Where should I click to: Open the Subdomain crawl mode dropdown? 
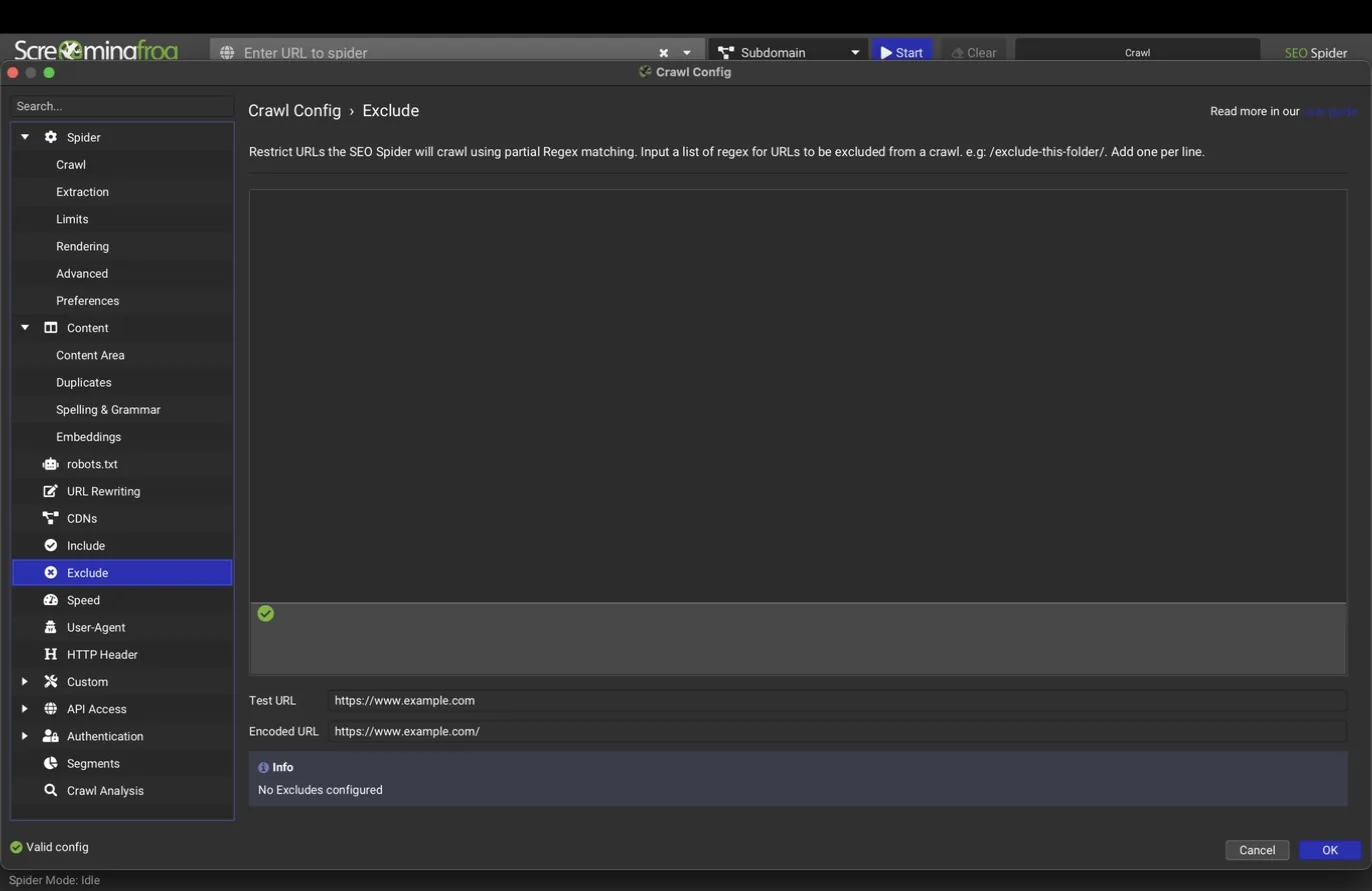click(788, 53)
